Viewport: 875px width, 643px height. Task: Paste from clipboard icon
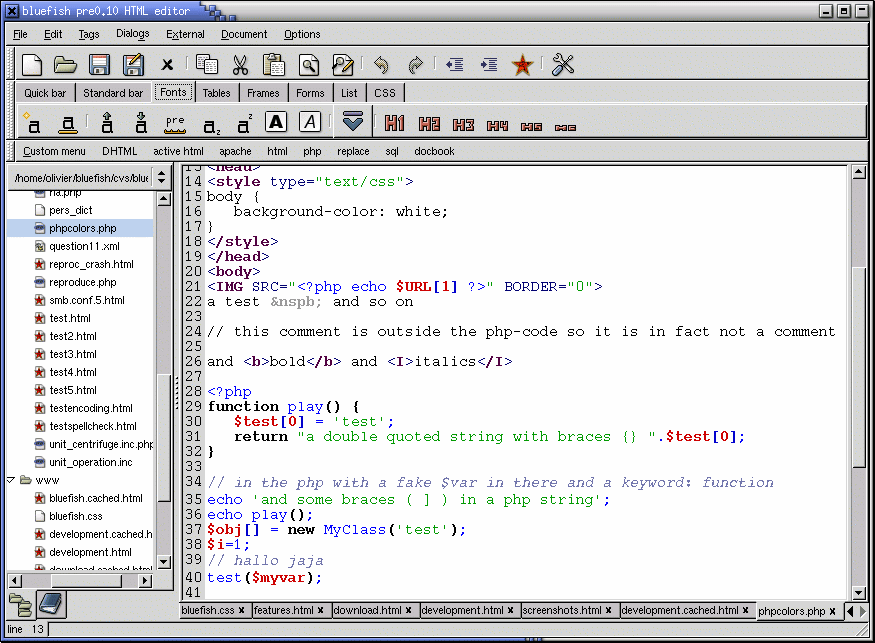273,65
